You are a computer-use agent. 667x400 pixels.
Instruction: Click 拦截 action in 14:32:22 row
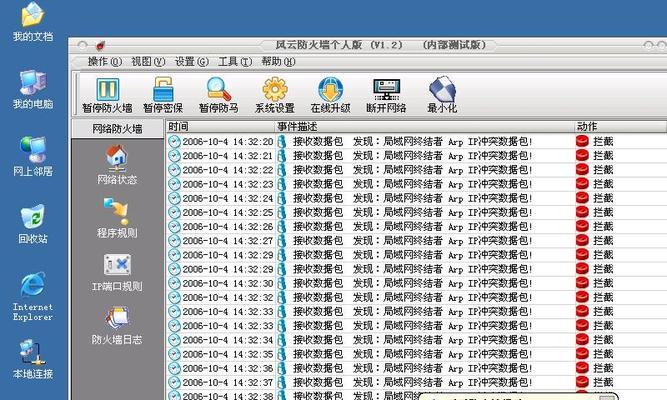coord(603,170)
